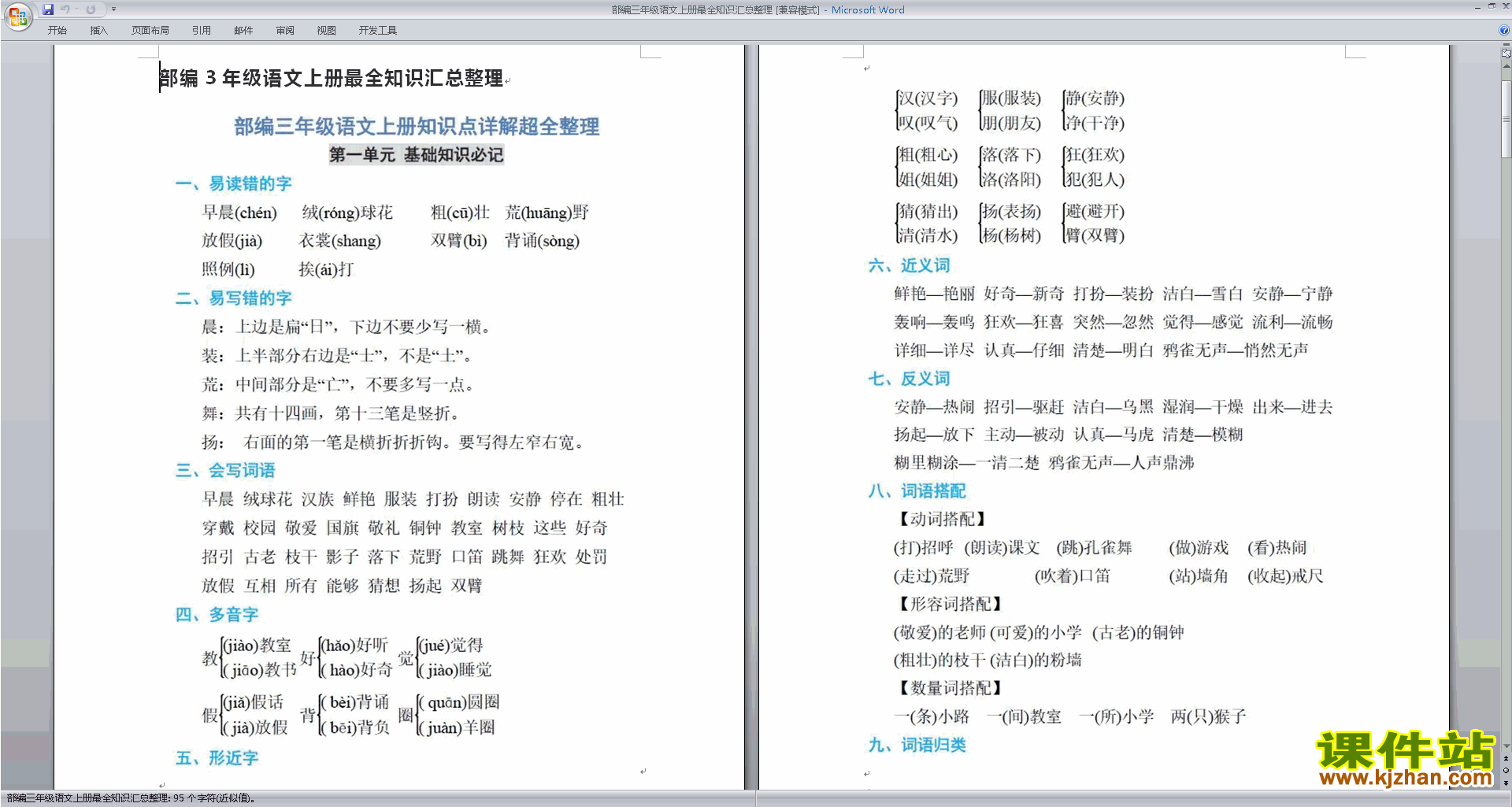Screen dimensions: 1512x807
Task: Minimize the Word window
Action: pyautogui.click(x=1477, y=7)
